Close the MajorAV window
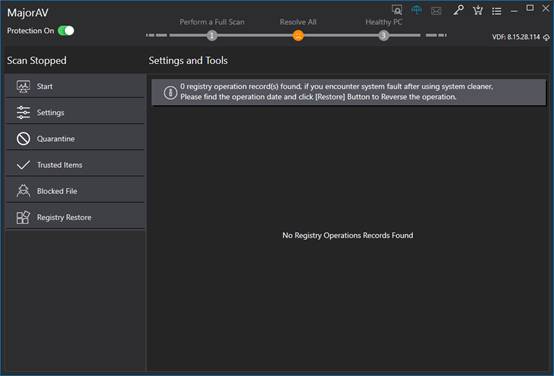 (546, 8)
